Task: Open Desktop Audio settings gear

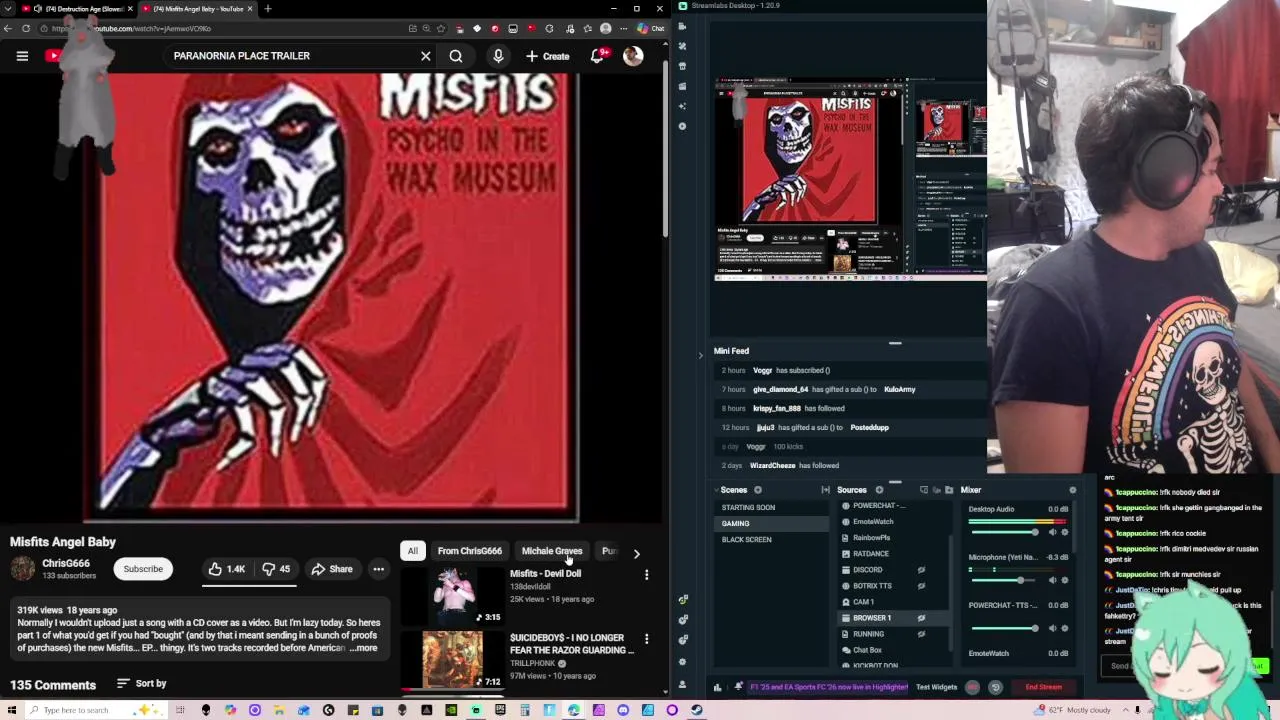Action: pos(1064,532)
